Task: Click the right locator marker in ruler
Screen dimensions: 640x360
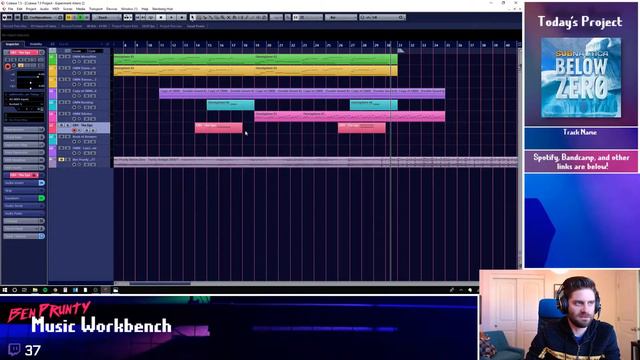Action: [400, 51]
